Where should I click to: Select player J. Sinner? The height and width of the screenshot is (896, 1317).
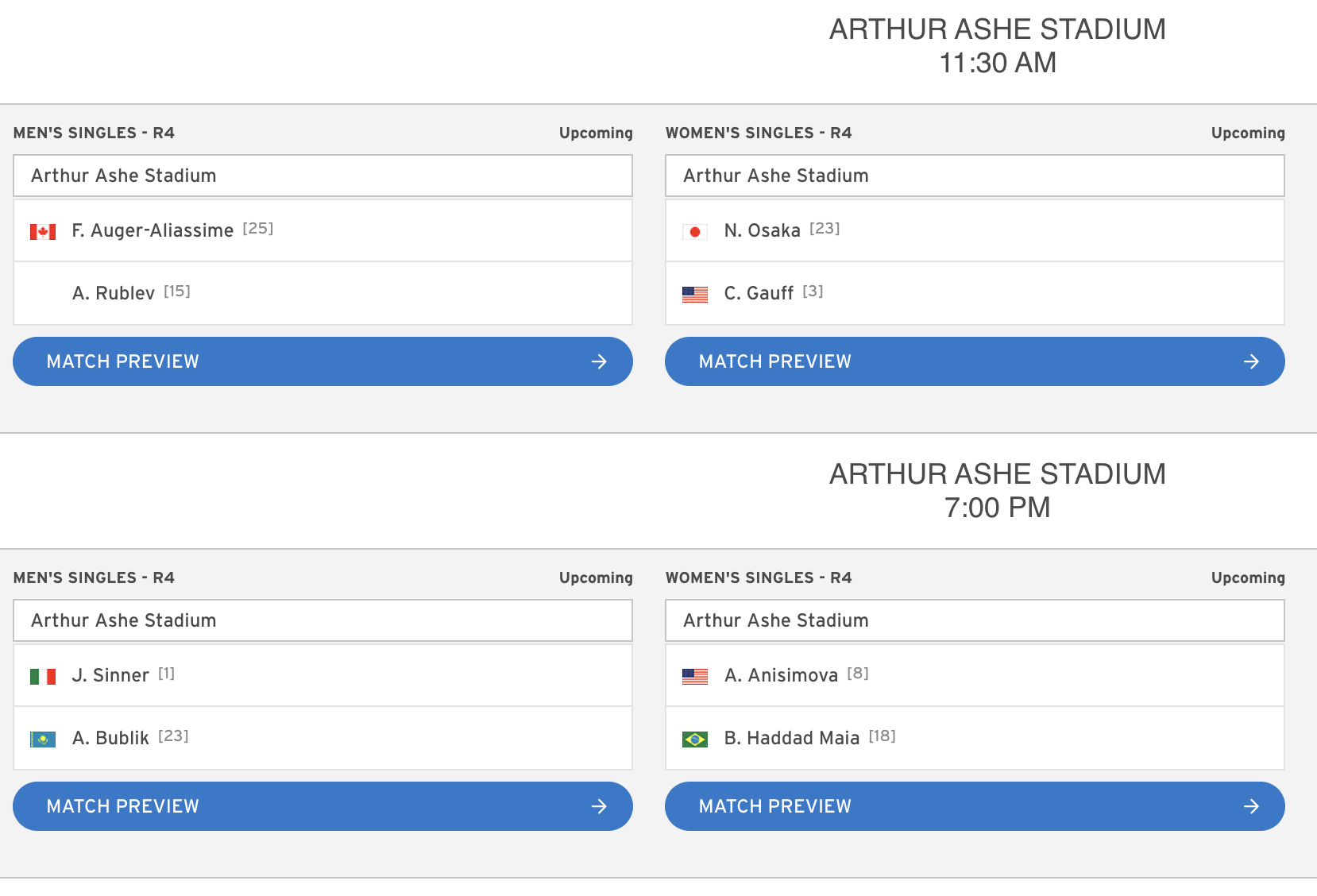point(110,675)
